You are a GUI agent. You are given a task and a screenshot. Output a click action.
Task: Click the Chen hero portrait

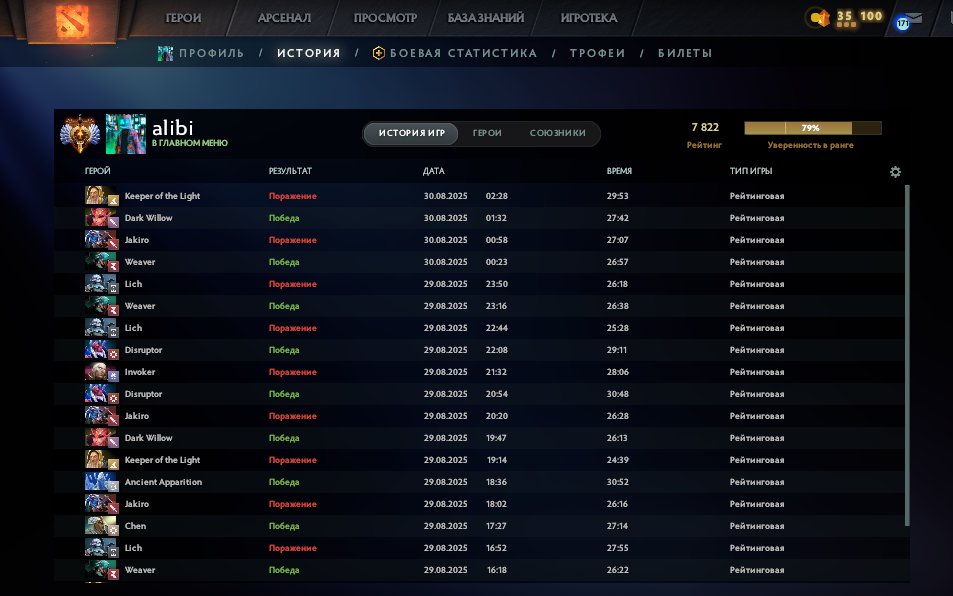pos(95,526)
